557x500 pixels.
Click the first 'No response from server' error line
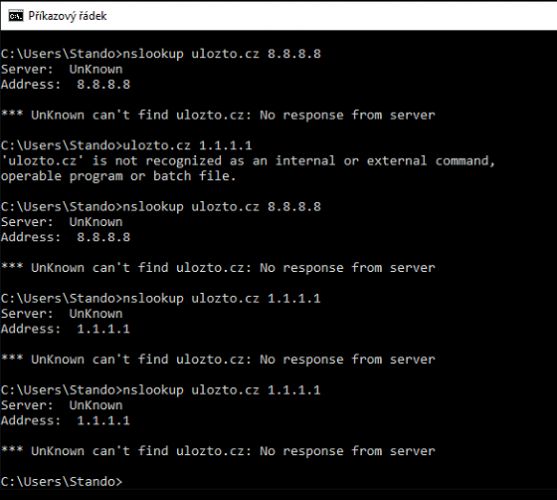click(218, 115)
